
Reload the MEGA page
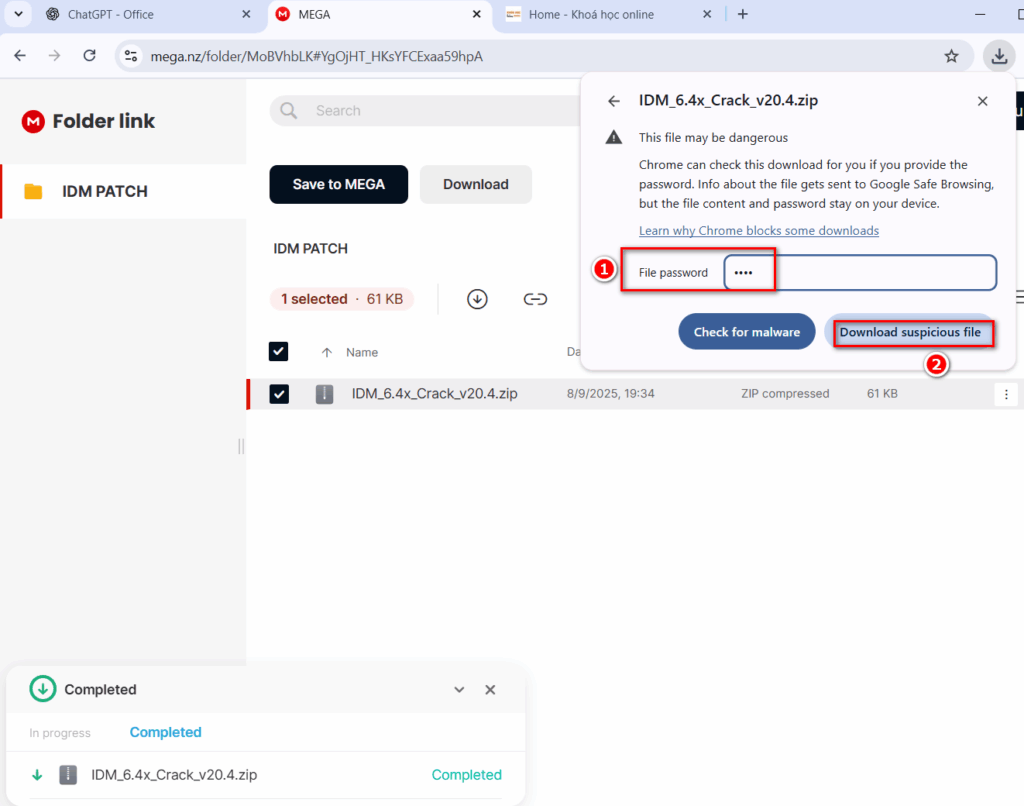[89, 56]
